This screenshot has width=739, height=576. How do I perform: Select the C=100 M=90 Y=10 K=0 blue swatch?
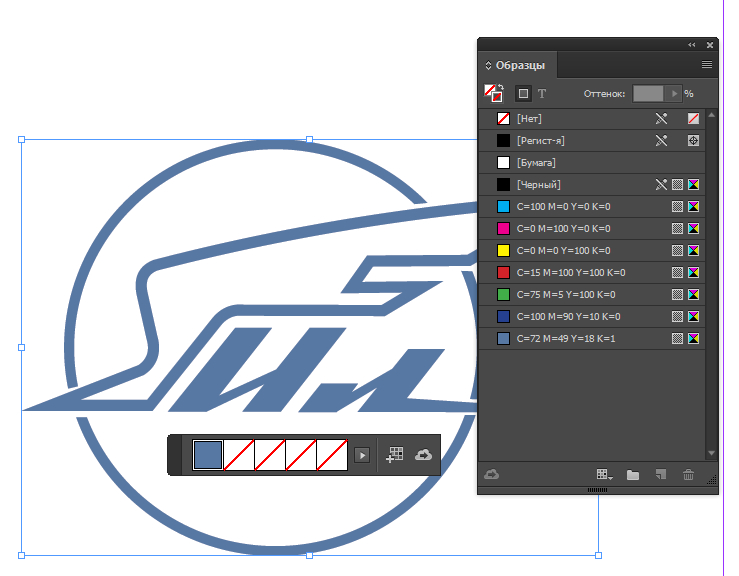[591, 317]
